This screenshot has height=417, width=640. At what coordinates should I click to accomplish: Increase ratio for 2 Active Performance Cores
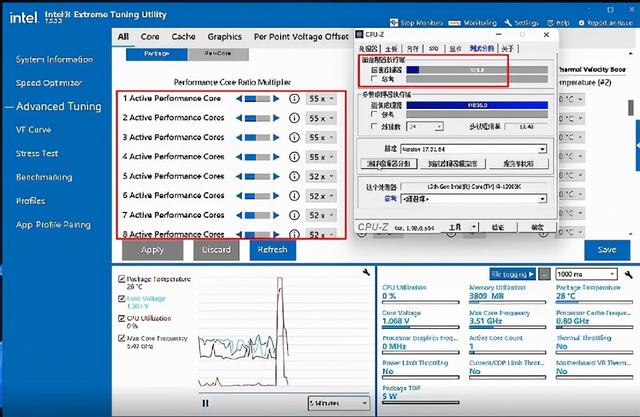coord(276,118)
